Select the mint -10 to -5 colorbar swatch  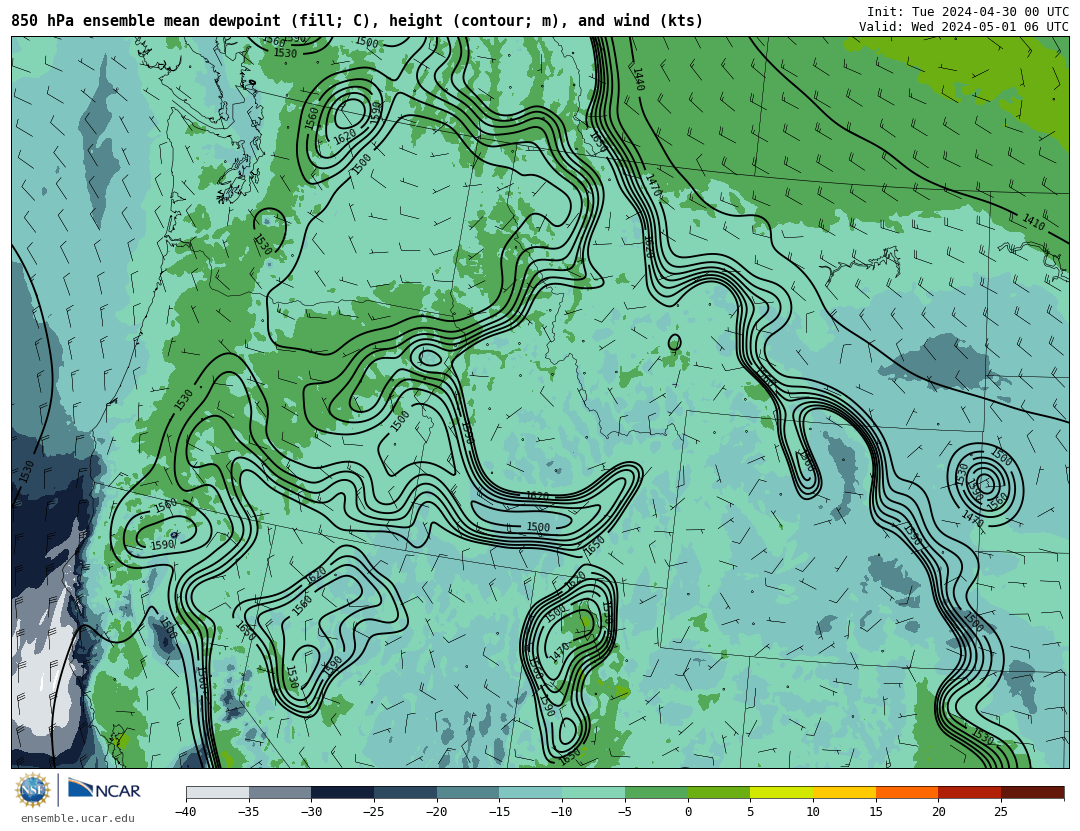tap(594, 792)
